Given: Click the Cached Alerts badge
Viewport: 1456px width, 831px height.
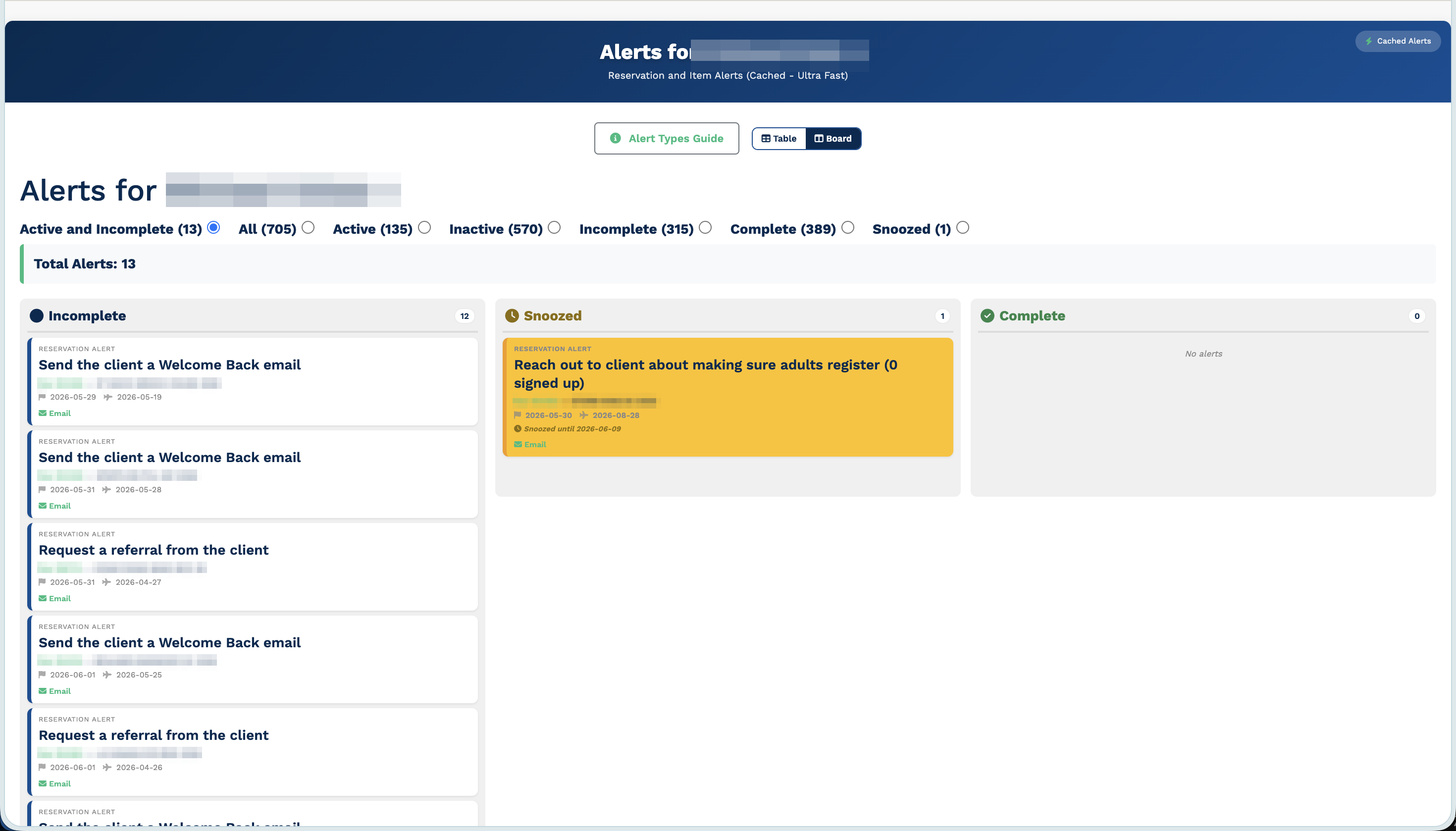Looking at the screenshot, I should 1398,41.
